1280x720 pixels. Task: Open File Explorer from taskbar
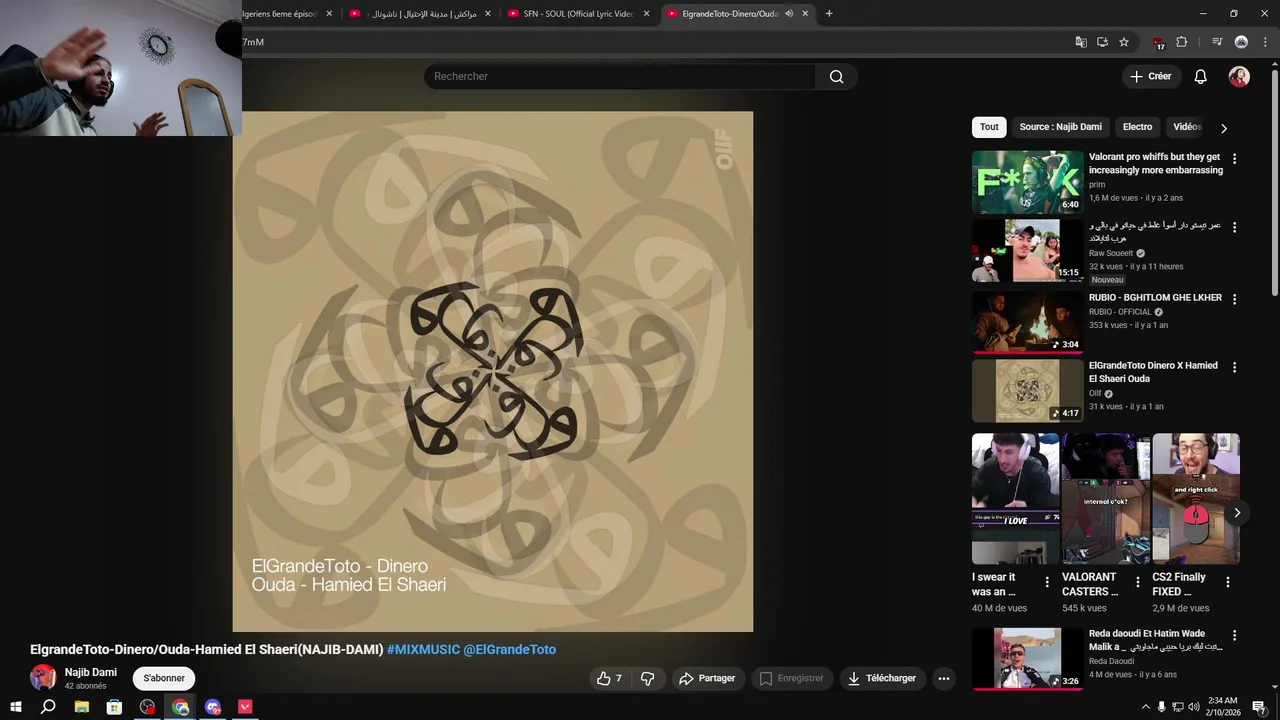(x=82, y=707)
